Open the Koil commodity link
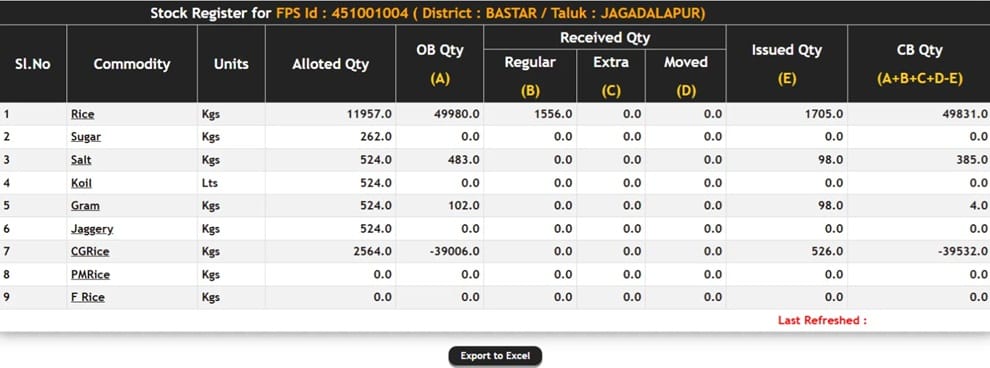 pyautogui.click(x=81, y=183)
